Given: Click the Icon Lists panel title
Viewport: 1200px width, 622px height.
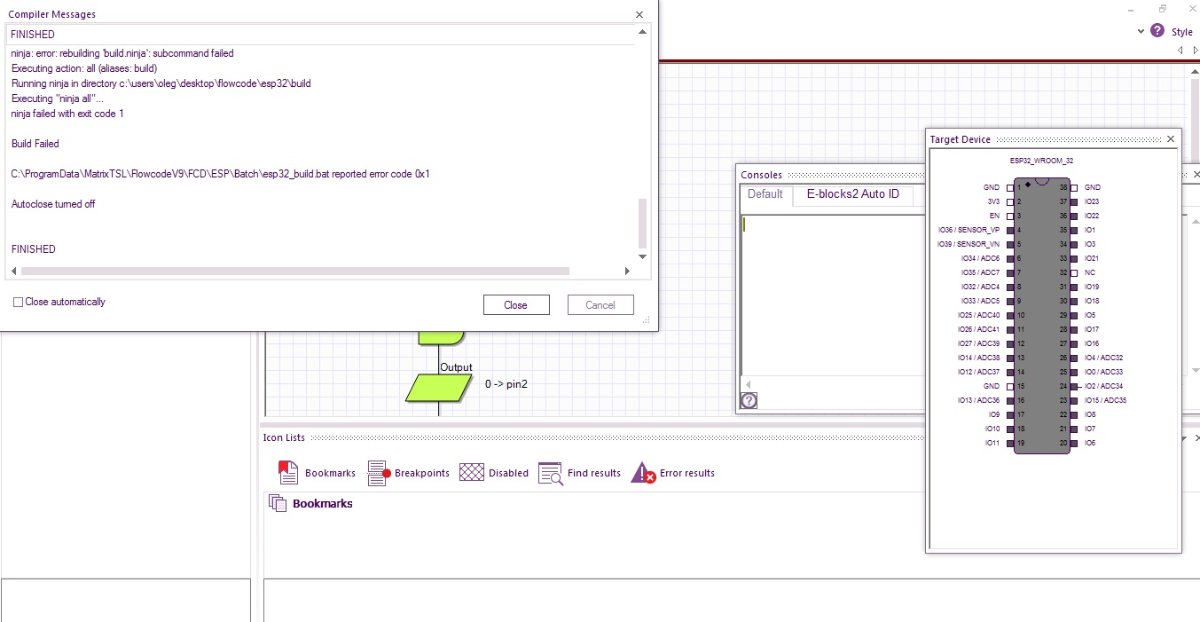Looking at the screenshot, I should tap(284, 438).
